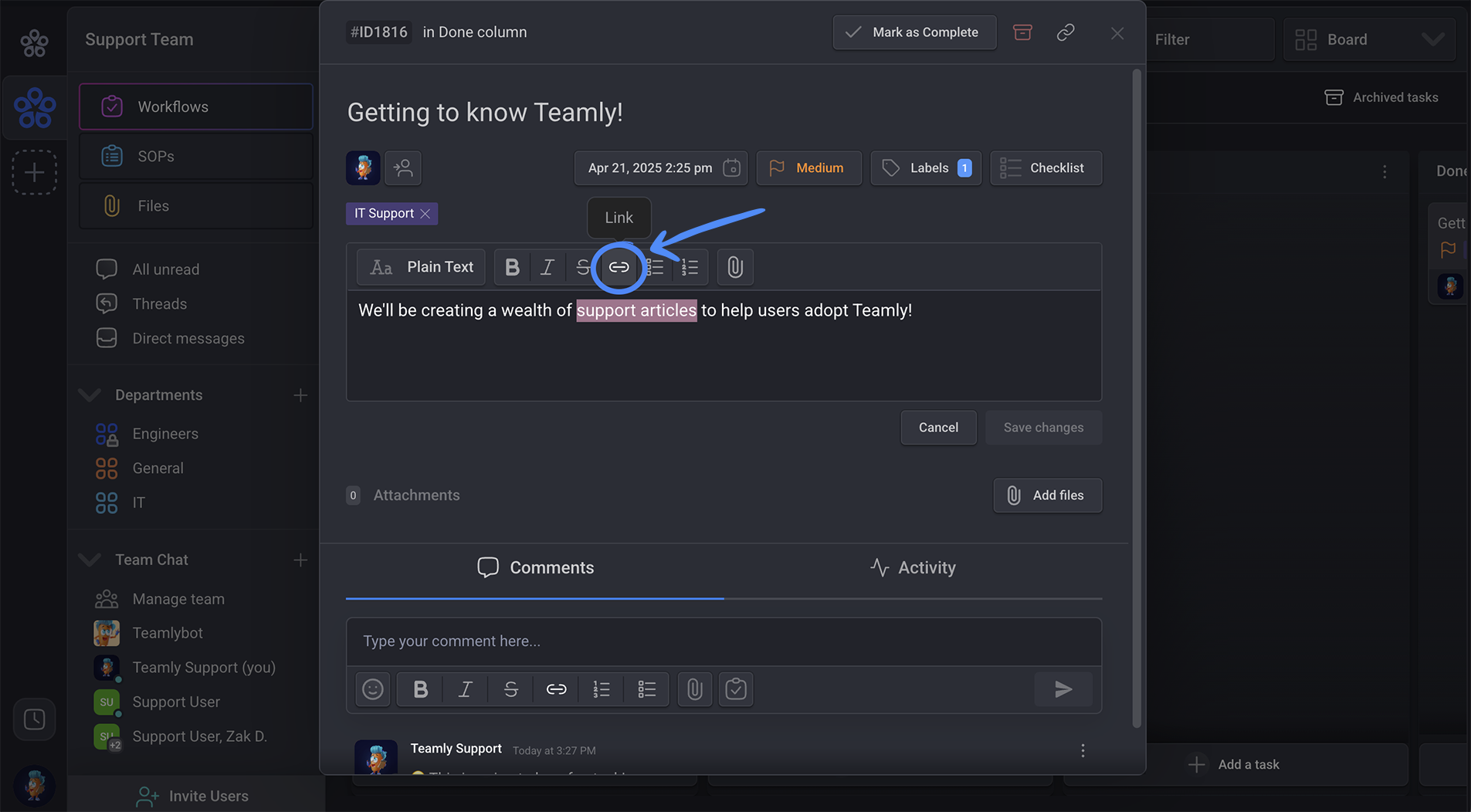Toggle italic in comment toolbar
1471x812 pixels.
click(x=466, y=689)
